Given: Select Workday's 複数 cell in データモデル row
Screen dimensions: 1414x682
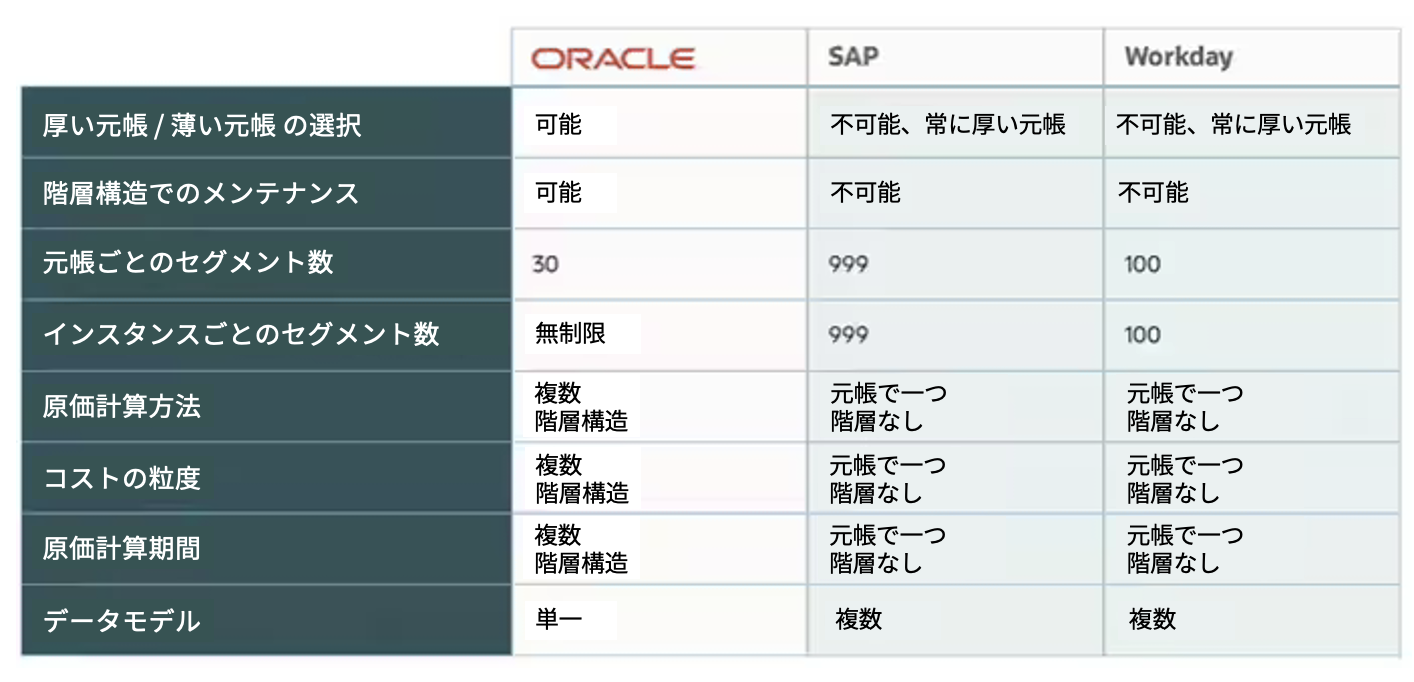Looking at the screenshot, I should pos(1152,619).
